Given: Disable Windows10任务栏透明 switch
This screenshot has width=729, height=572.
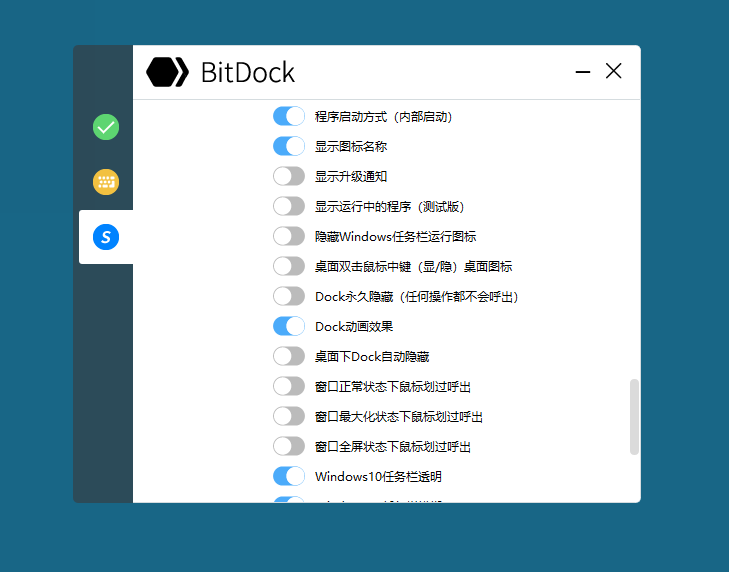Looking at the screenshot, I should pyautogui.click(x=289, y=476).
